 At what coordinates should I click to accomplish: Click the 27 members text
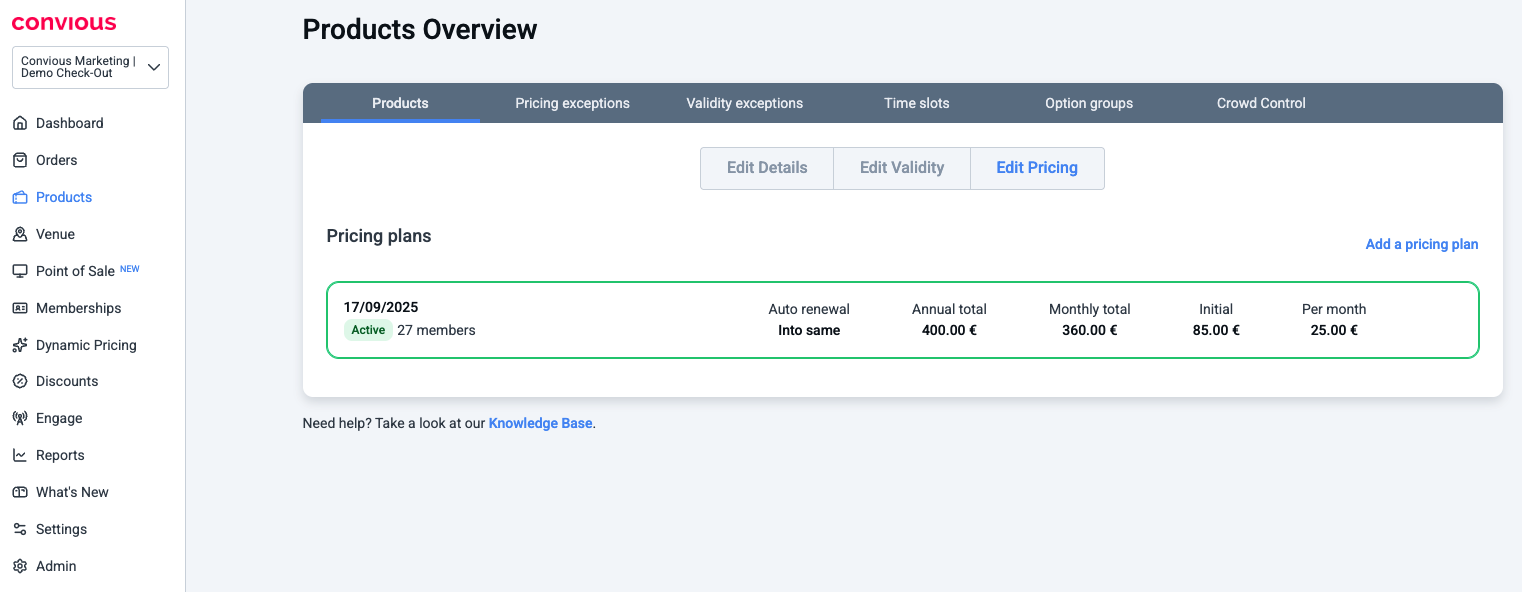[x=436, y=330]
